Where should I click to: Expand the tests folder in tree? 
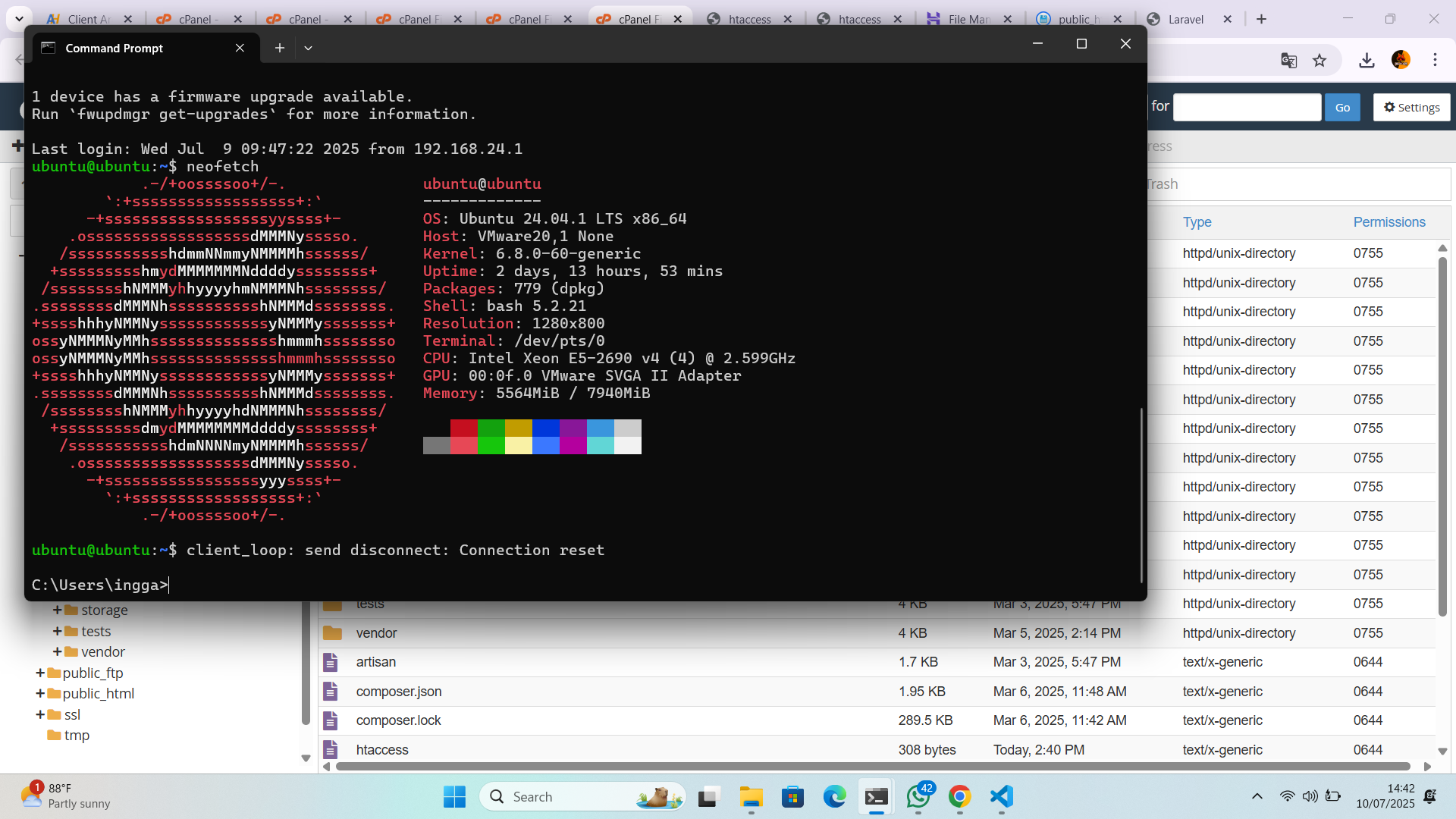[57, 631]
